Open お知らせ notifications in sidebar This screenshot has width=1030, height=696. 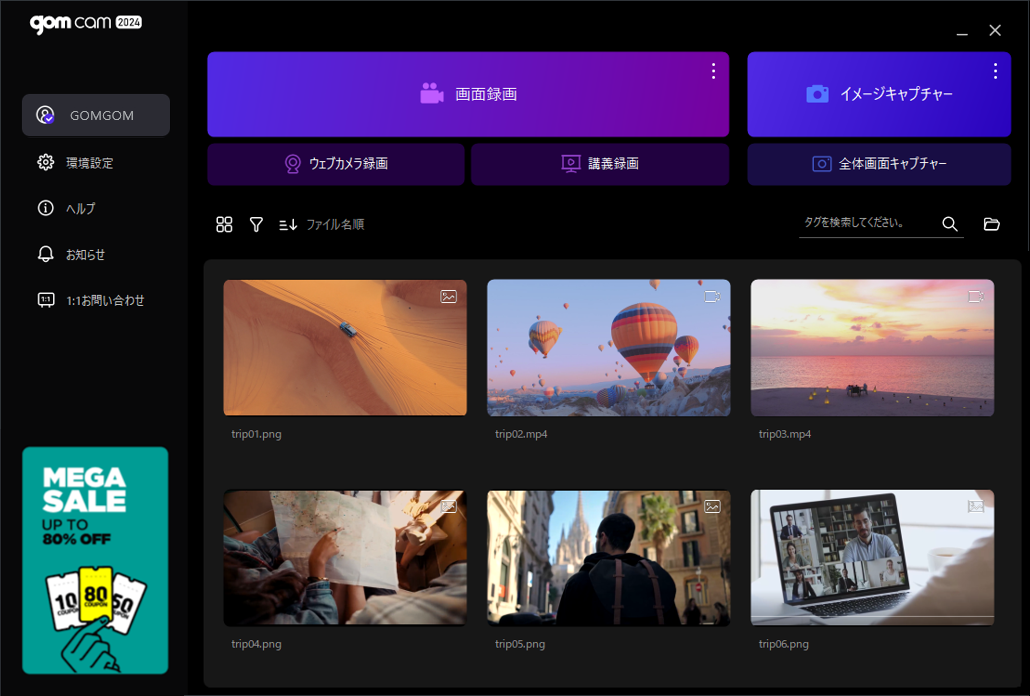pyautogui.click(x=85, y=255)
